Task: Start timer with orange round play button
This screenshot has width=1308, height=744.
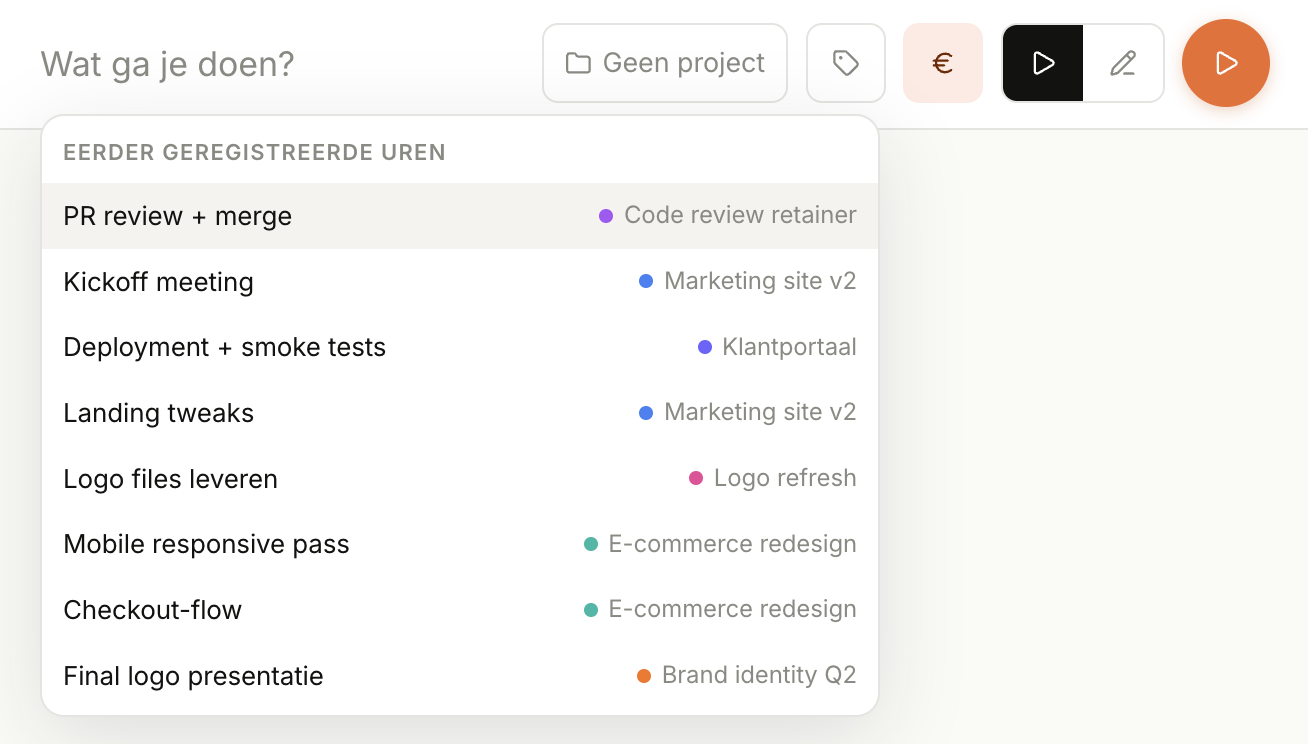Action: point(1225,63)
